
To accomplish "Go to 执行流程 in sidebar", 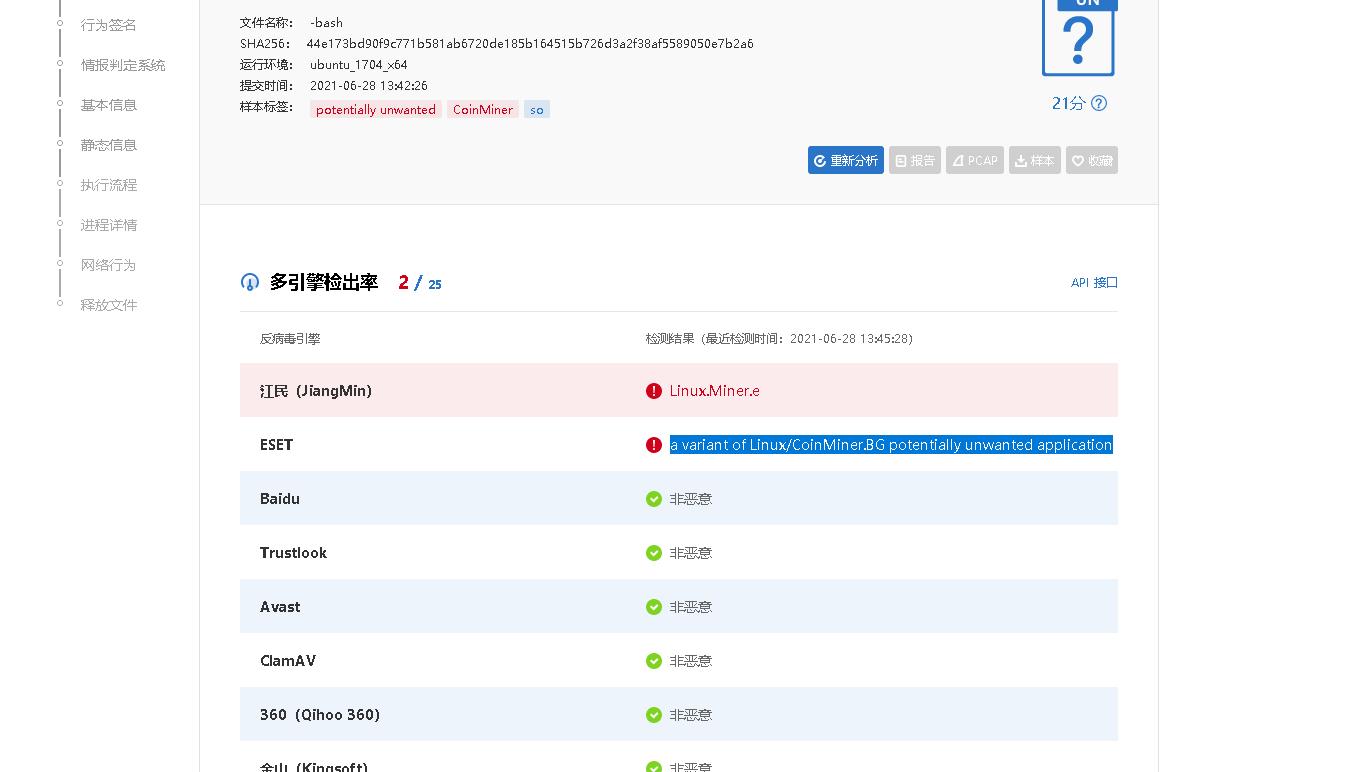I will coord(109,185).
